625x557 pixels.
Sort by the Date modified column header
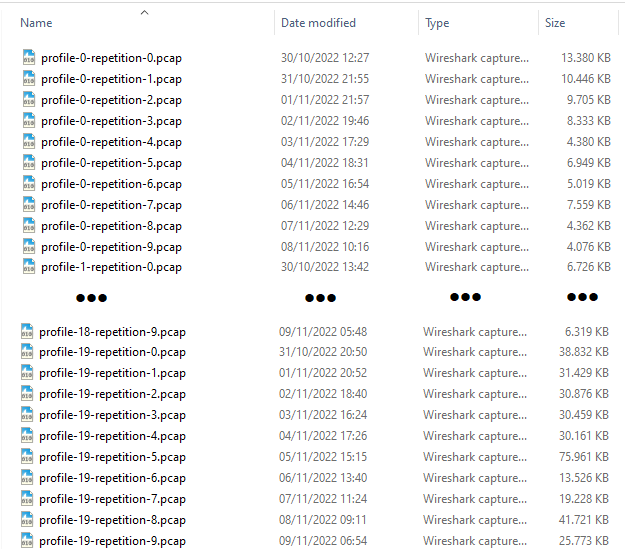pyautogui.click(x=318, y=23)
